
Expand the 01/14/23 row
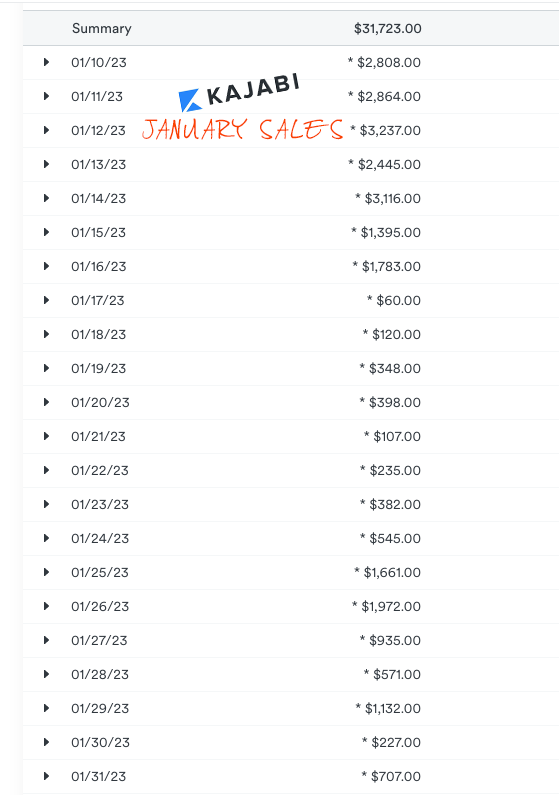[46, 198]
